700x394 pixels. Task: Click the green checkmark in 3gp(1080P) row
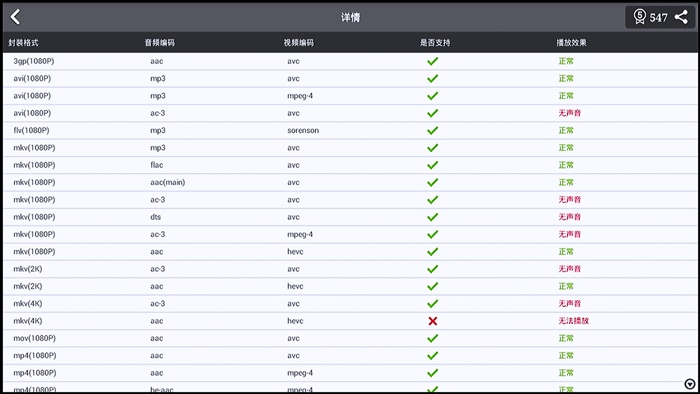pyautogui.click(x=433, y=61)
